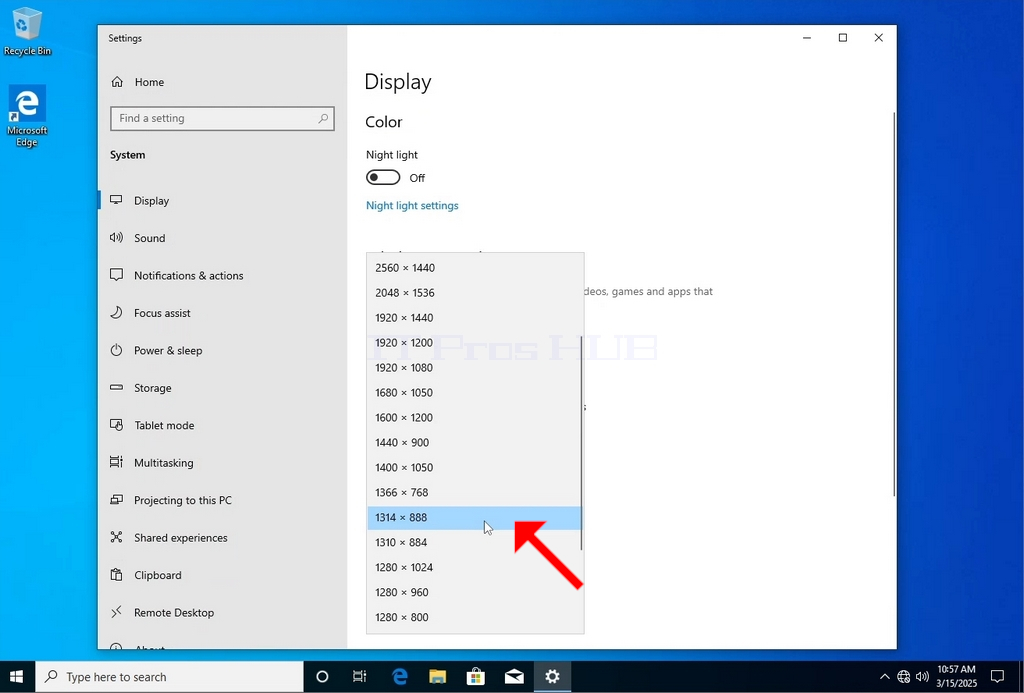Open Microsoft Store from the taskbar
Image resolution: width=1024 pixels, height=693 pixels.
coord(475,677)
